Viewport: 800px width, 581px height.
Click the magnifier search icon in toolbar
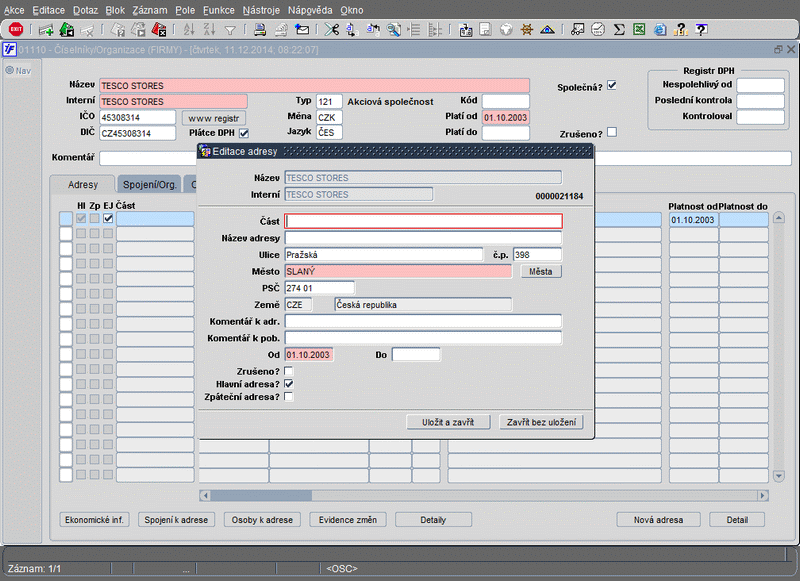[x=393, y=30]
